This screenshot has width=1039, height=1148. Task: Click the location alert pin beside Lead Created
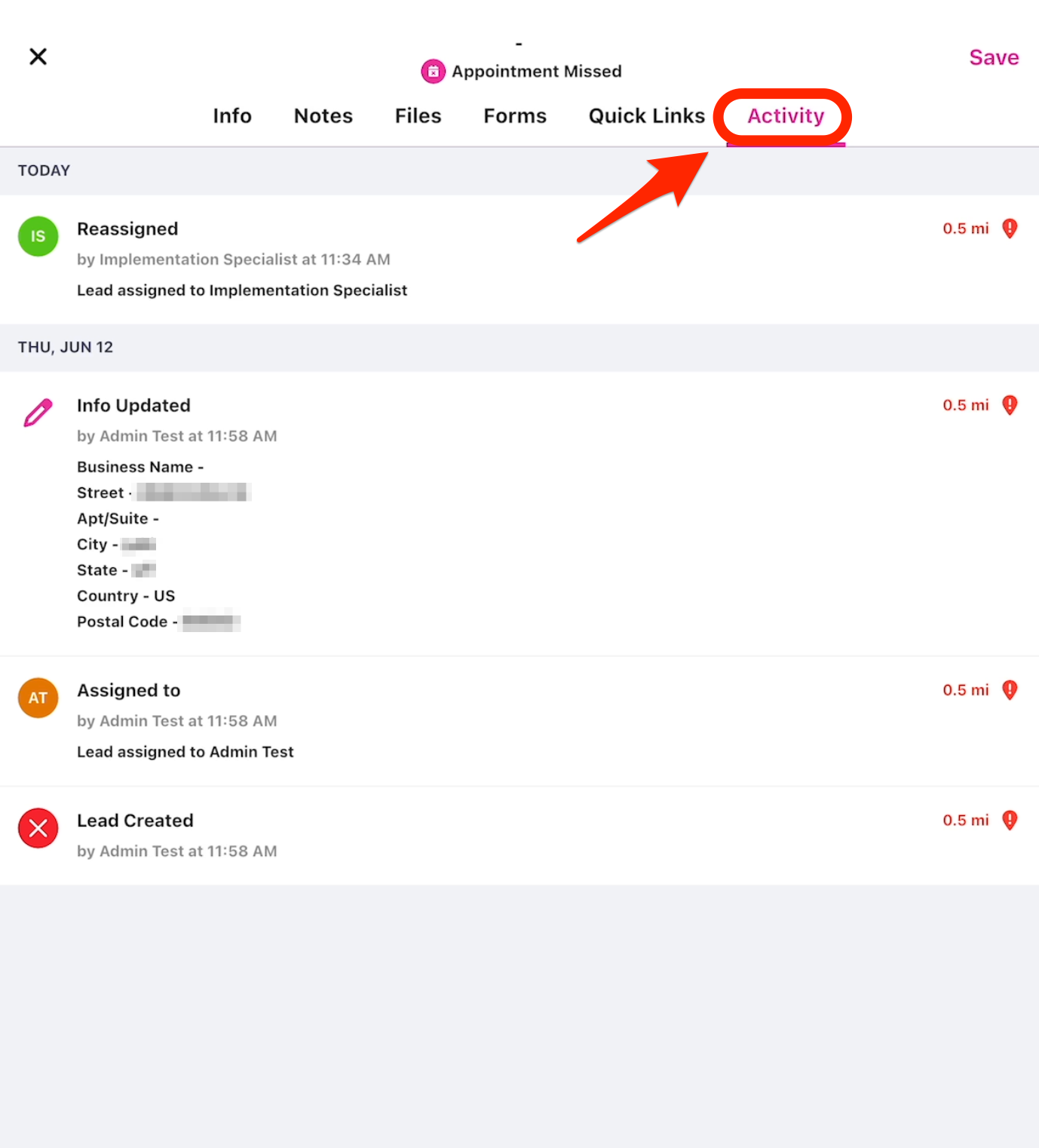point(1010,820)
